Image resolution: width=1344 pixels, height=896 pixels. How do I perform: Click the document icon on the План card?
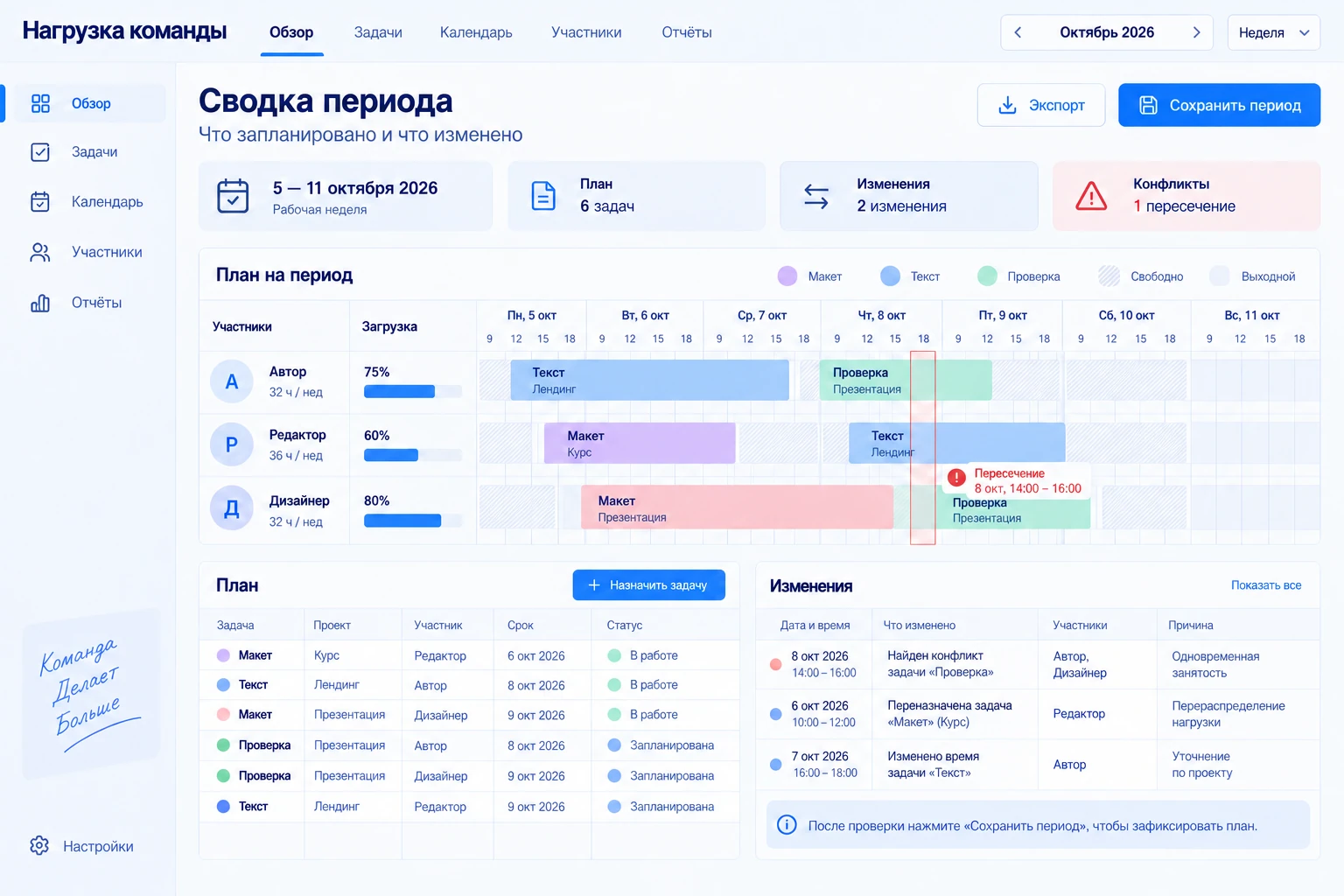pyautogui.click(x=543, y=196)
